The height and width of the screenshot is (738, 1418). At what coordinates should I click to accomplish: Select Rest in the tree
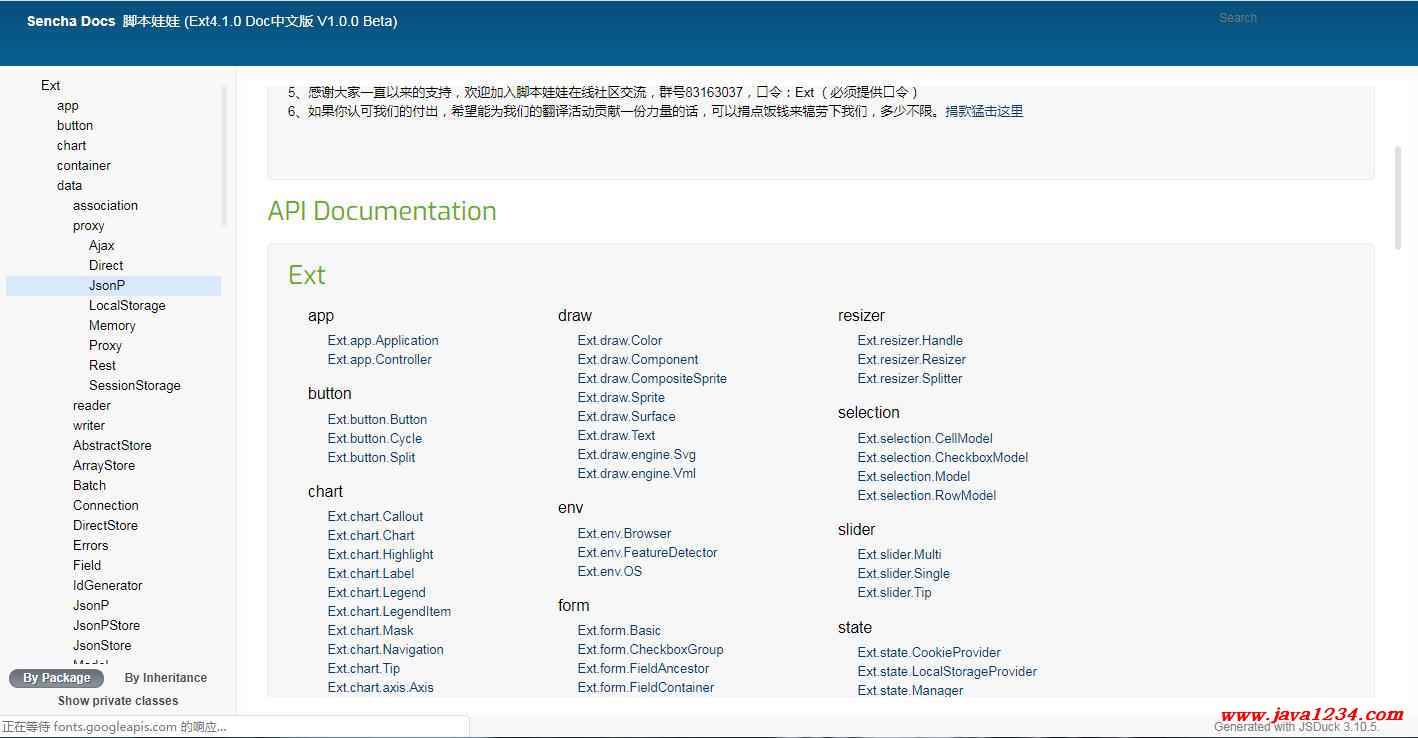click(x=102, y=366)
